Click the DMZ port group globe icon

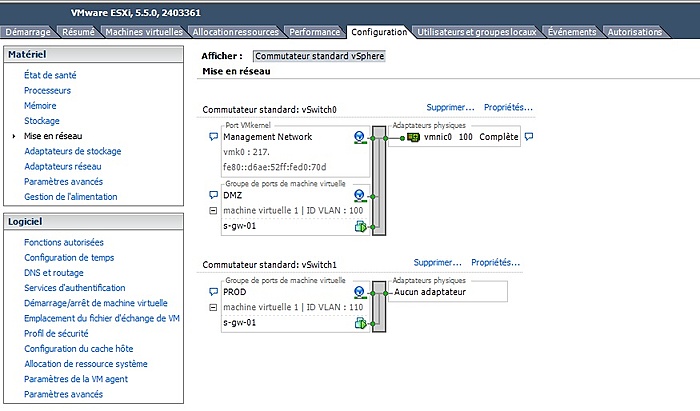(359, 195)
